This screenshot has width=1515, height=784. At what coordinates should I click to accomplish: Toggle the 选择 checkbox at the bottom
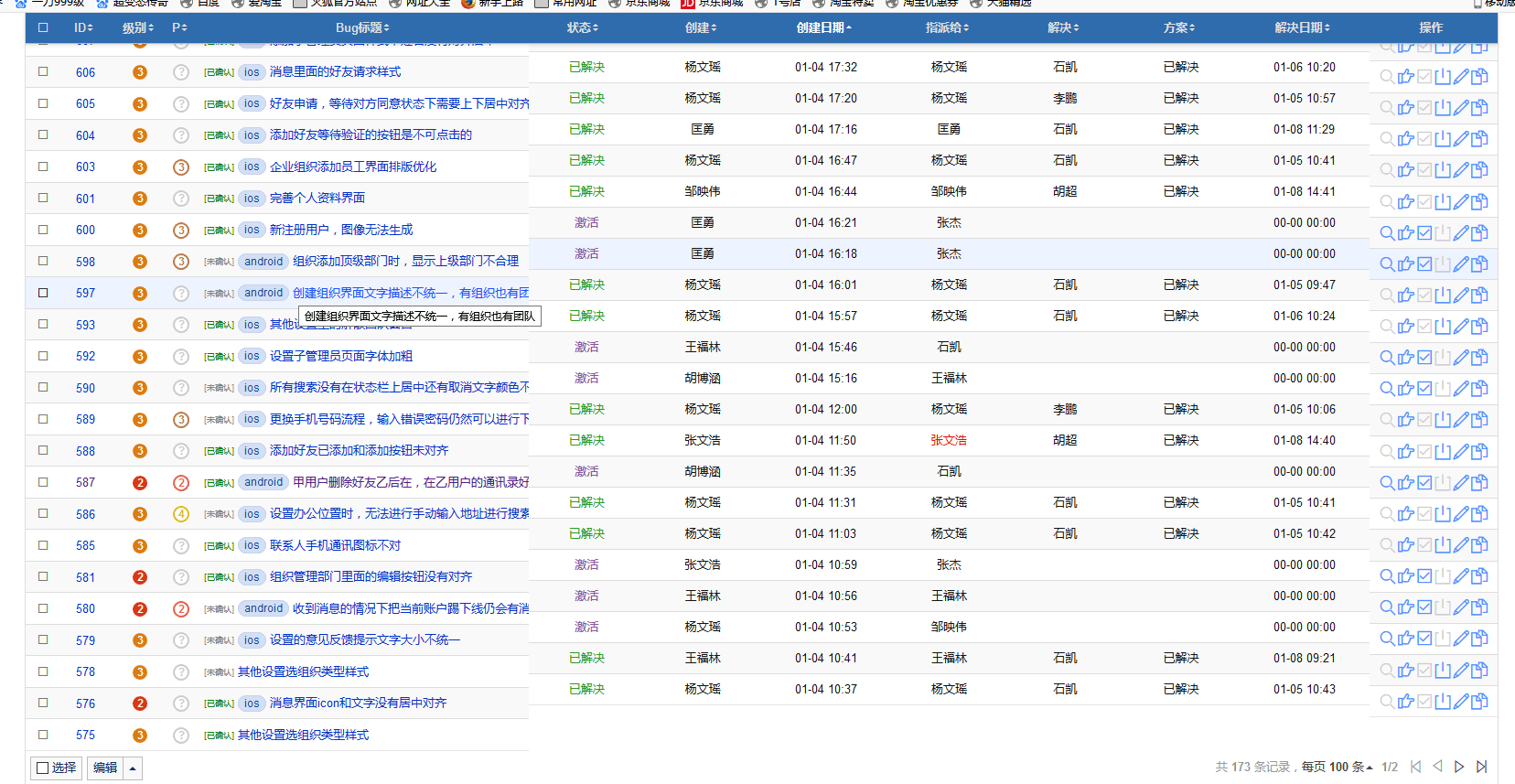pyautogui.click(x=43, y=768)
